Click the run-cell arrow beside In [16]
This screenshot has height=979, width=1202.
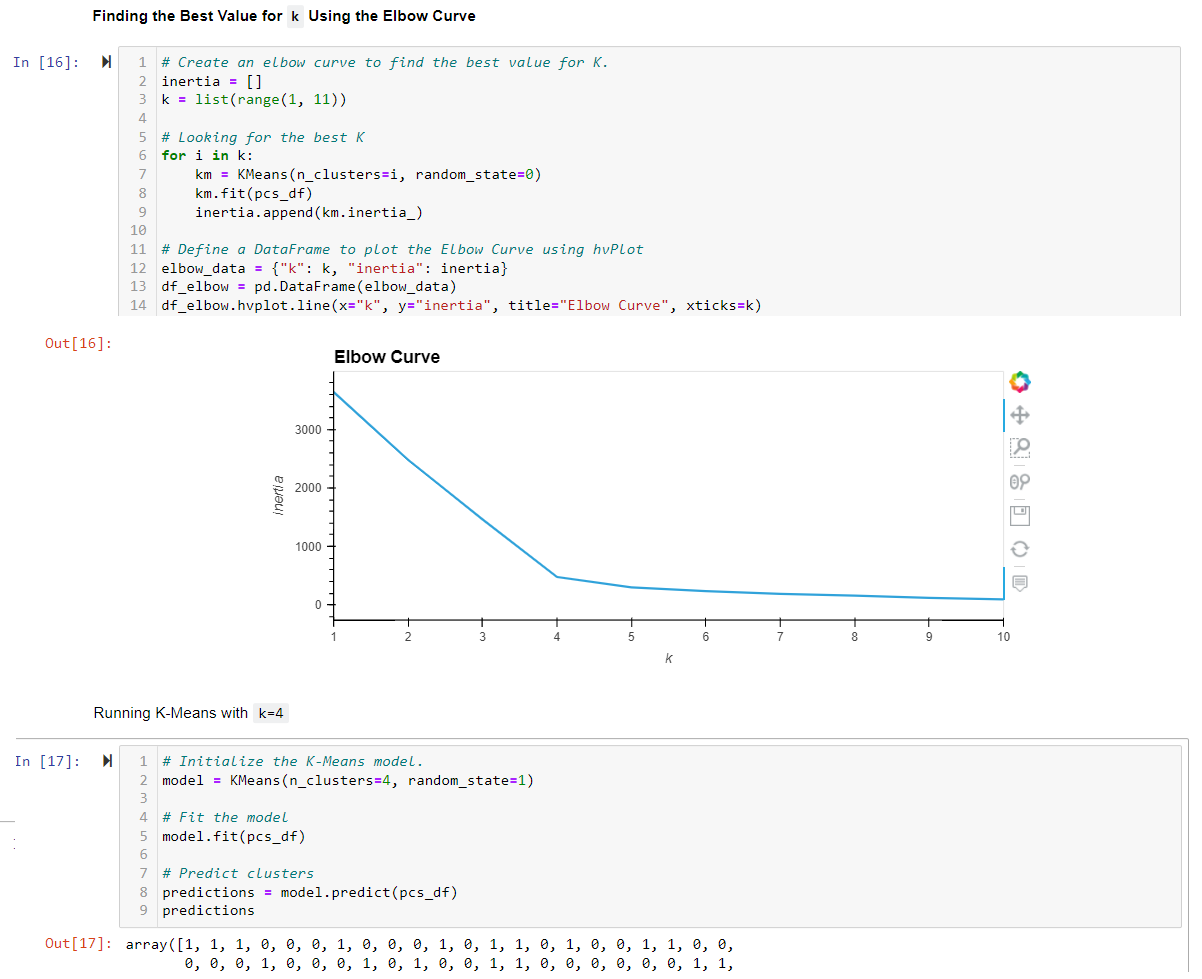point(106,61)
